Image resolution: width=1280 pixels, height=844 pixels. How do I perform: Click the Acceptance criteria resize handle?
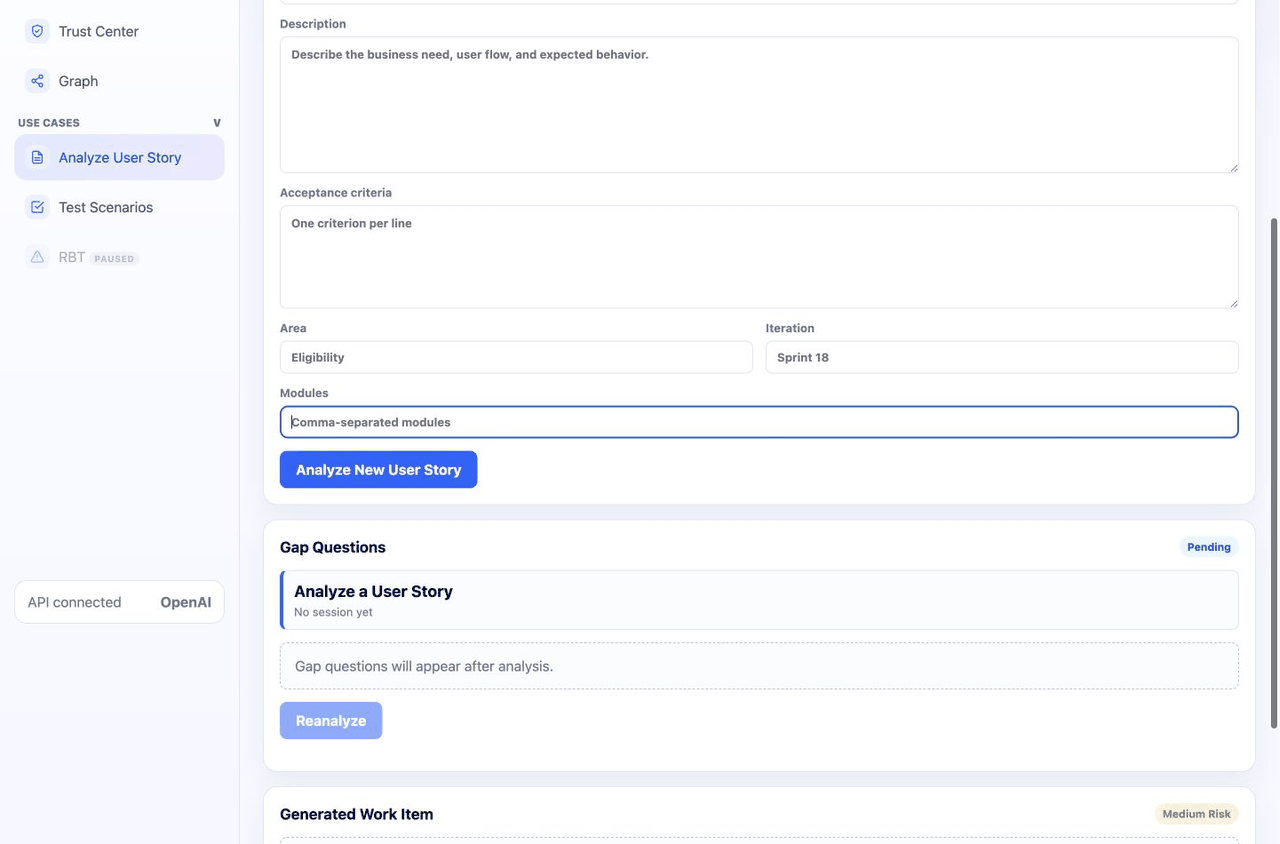(1233, 302)
